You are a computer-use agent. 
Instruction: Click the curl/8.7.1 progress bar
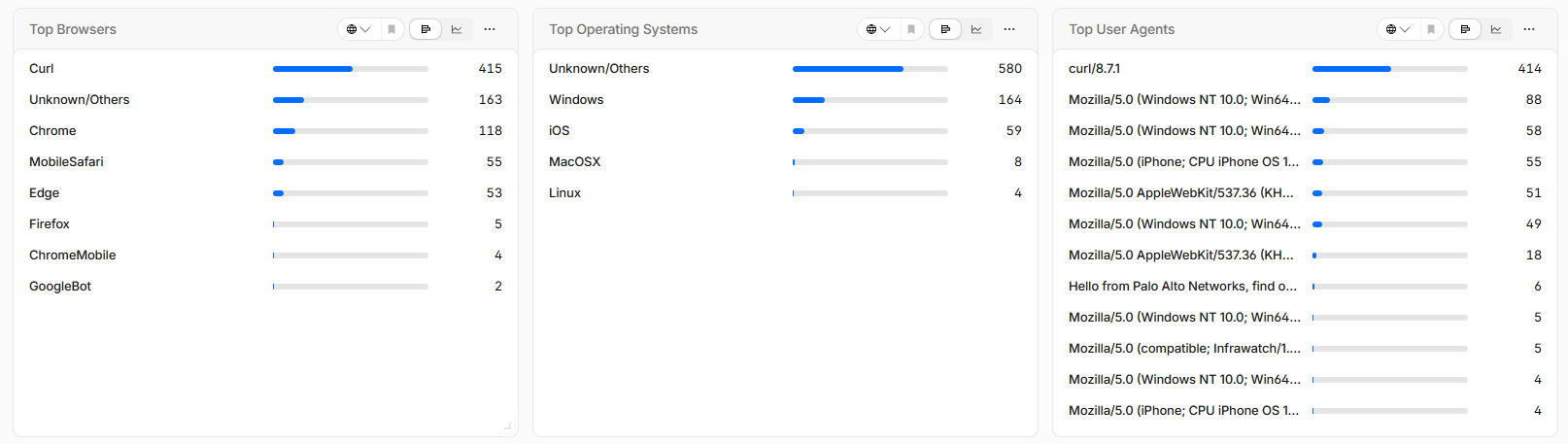[1390, 69]
